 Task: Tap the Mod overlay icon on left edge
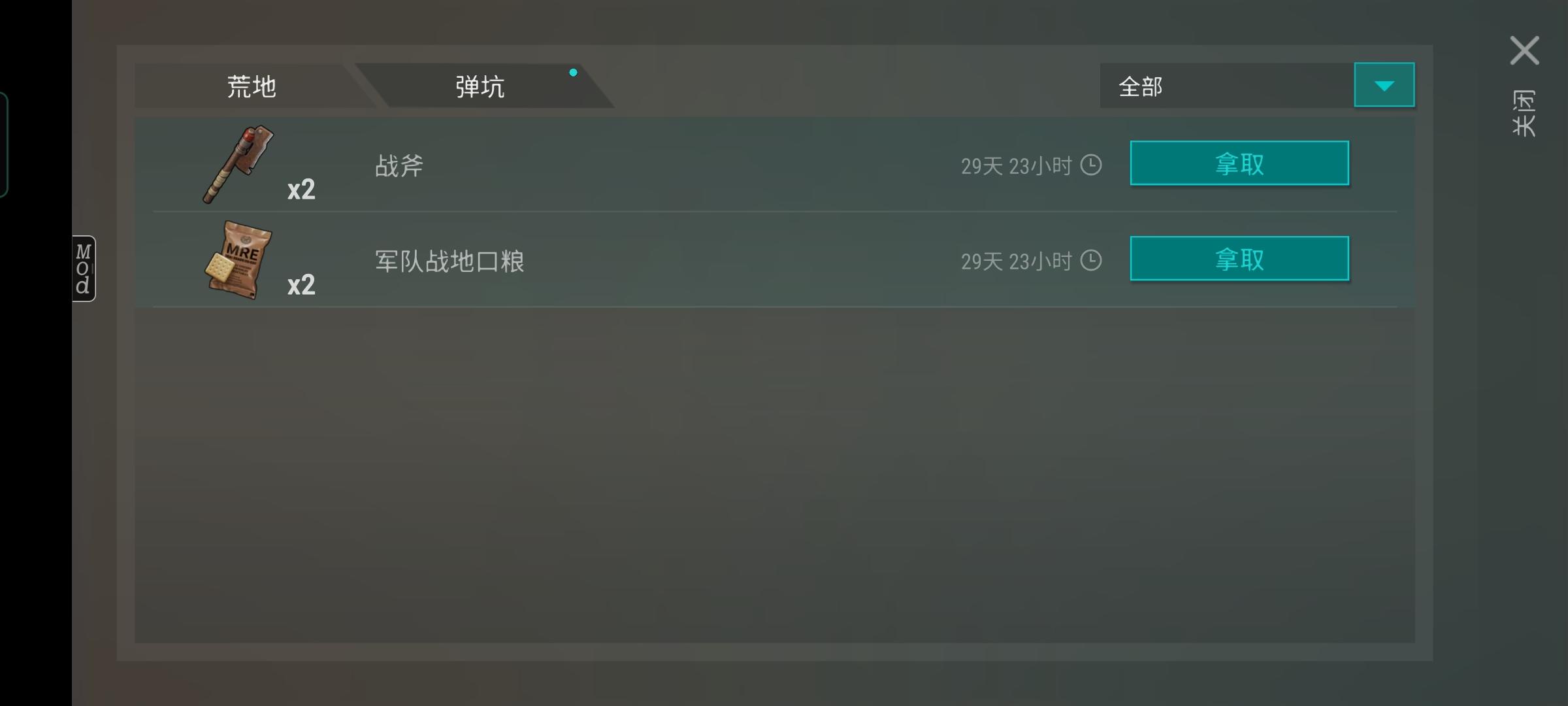pos(84,269)
